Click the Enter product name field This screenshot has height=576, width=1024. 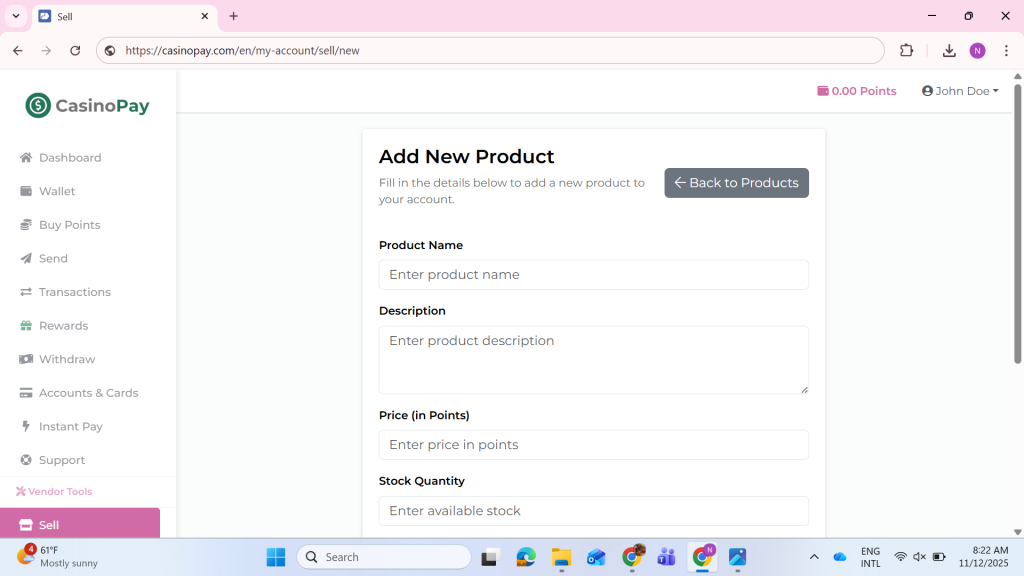[x=593, y=274]
